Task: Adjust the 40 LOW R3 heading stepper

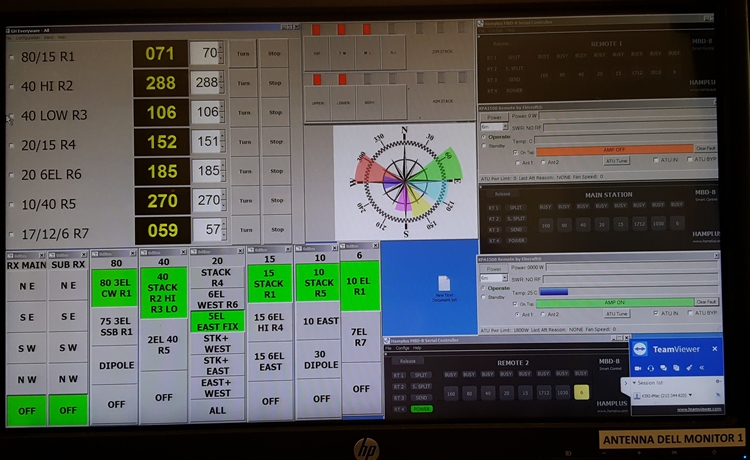Action: click(x=222, y=112)
